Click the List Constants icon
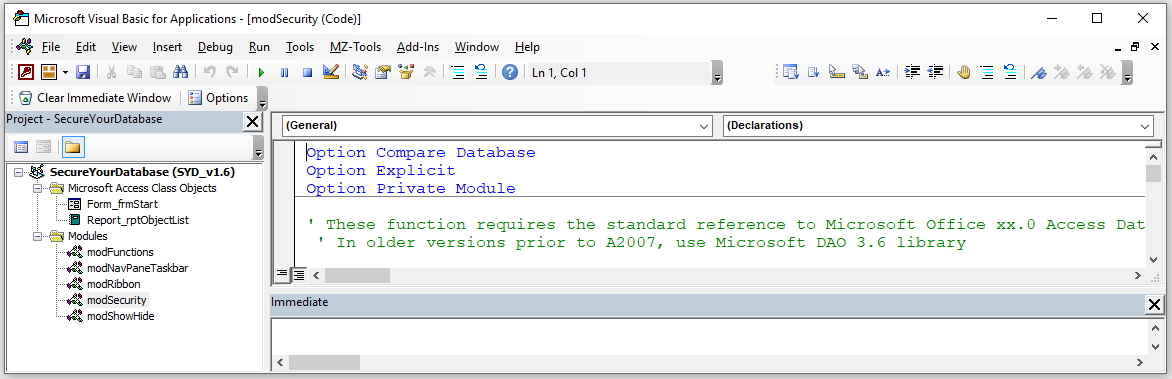This screenshot has height=379, width=1172. tap(814, 73)
